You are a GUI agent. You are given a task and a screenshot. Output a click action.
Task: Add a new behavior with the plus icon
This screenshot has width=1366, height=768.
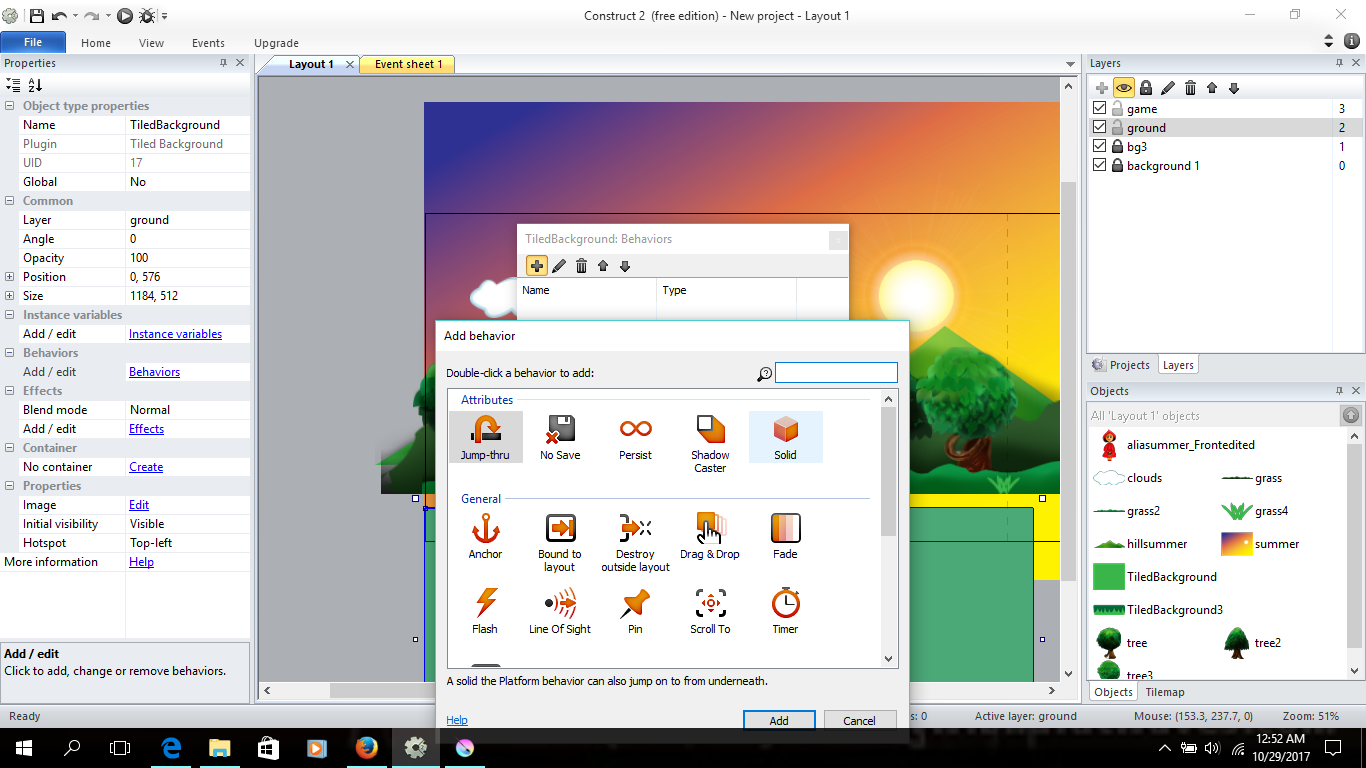[x=537, y=266]
